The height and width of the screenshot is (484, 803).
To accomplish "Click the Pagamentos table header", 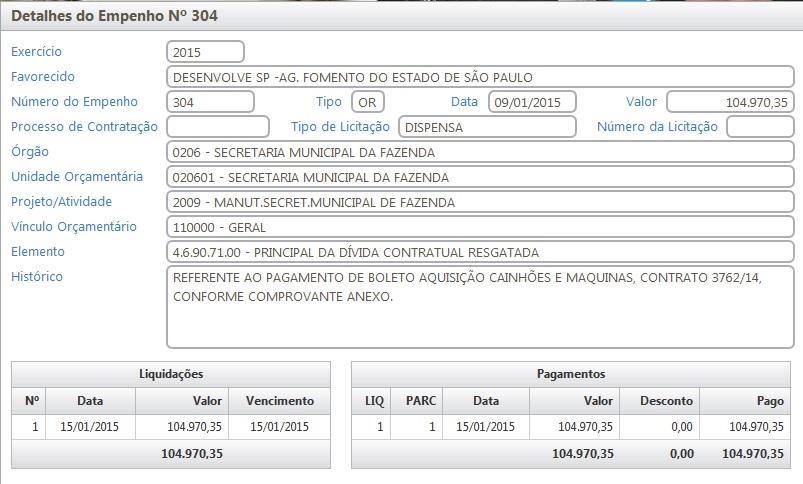I will click(x=571, y=374).
